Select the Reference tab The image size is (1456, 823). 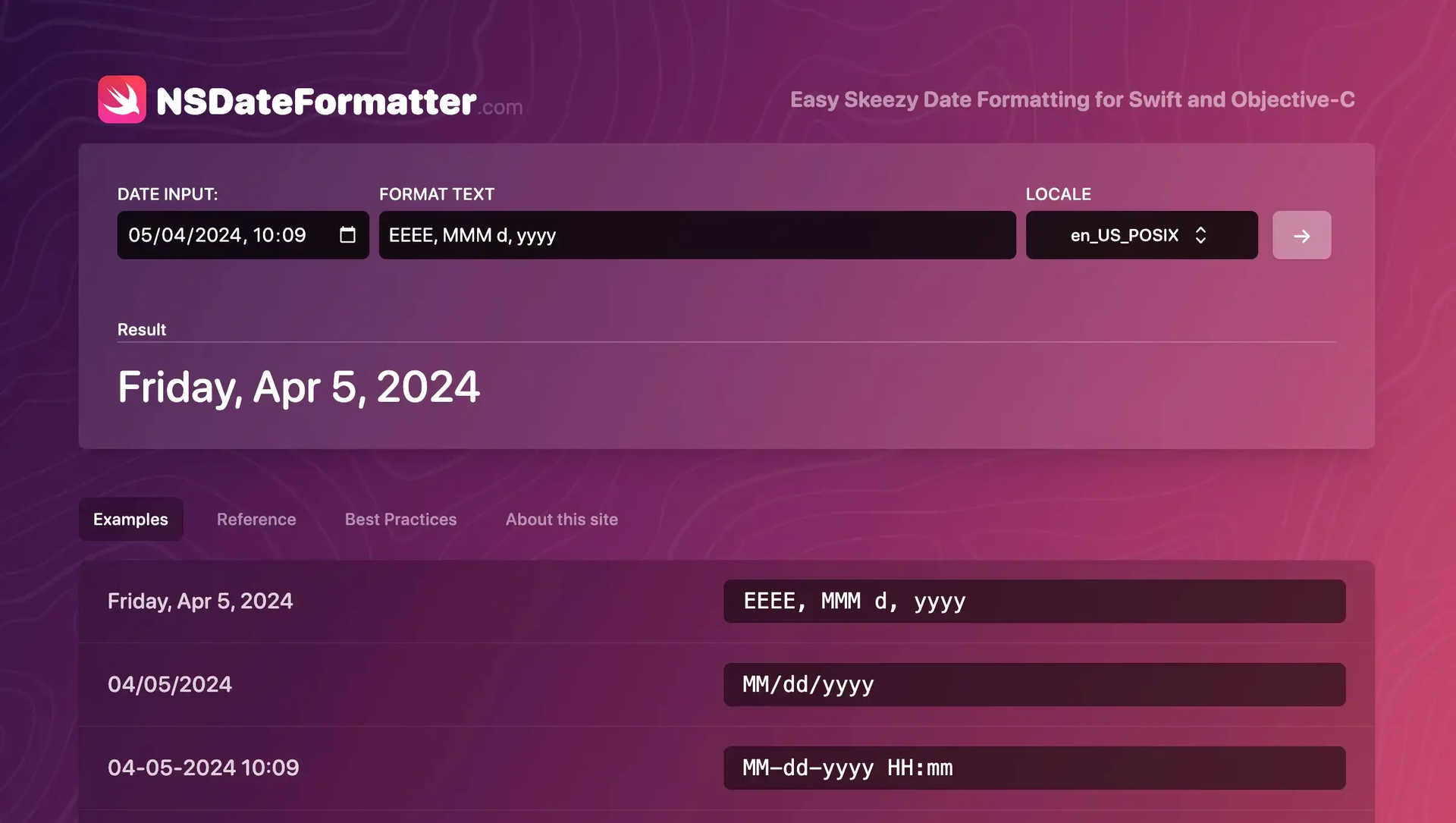point(256,519)
